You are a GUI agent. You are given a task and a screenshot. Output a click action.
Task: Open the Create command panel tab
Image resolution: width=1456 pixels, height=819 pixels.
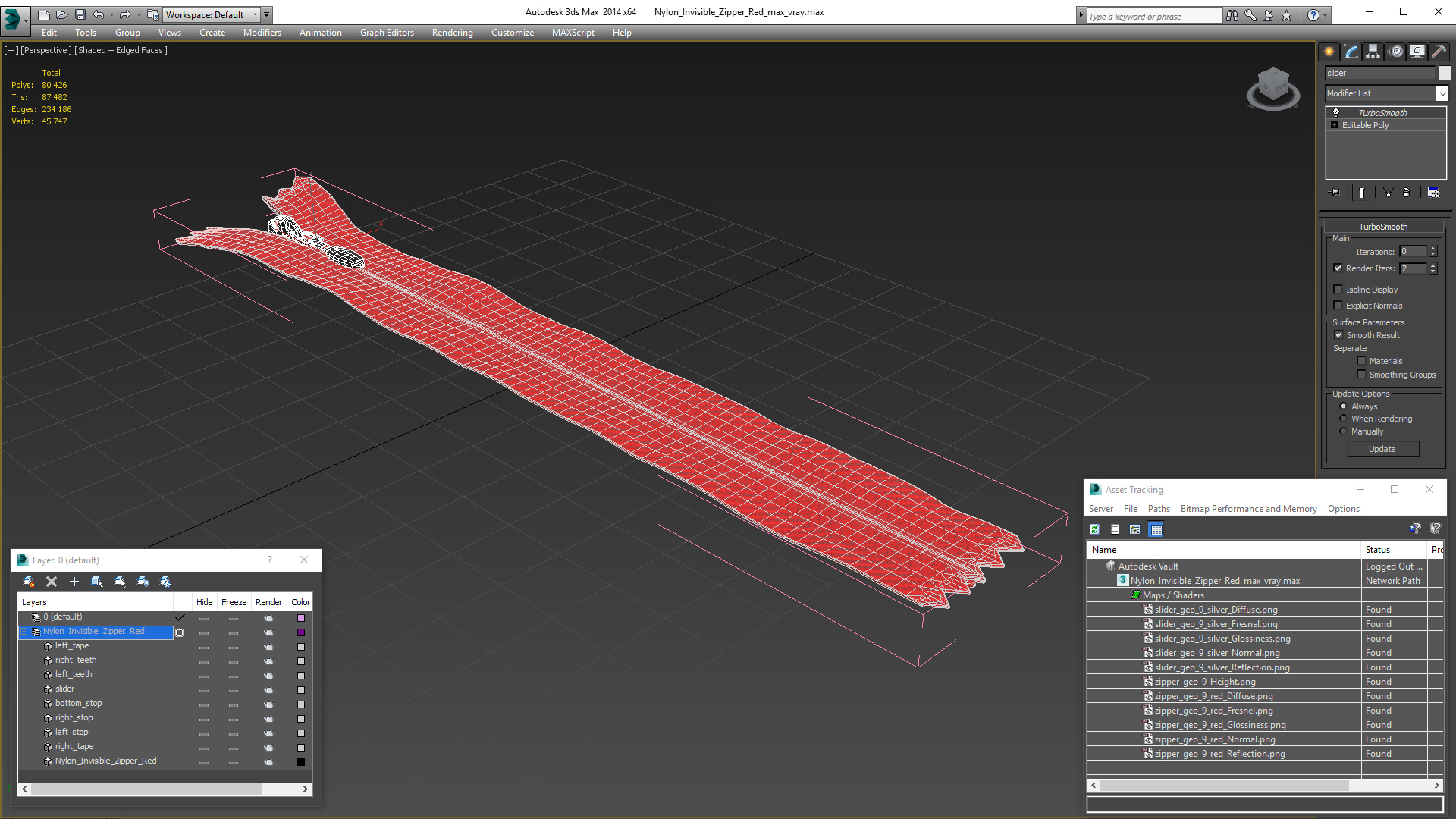[1329, 52]
